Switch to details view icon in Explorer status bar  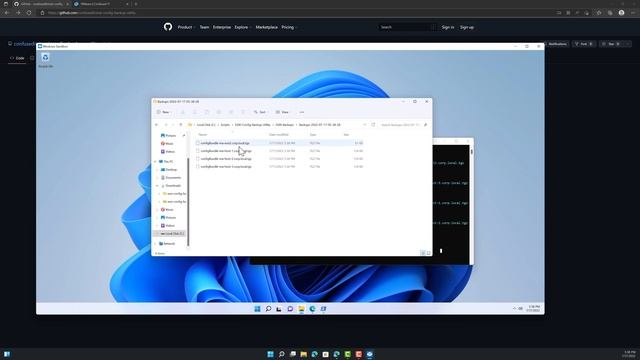(x=423, y=253)
